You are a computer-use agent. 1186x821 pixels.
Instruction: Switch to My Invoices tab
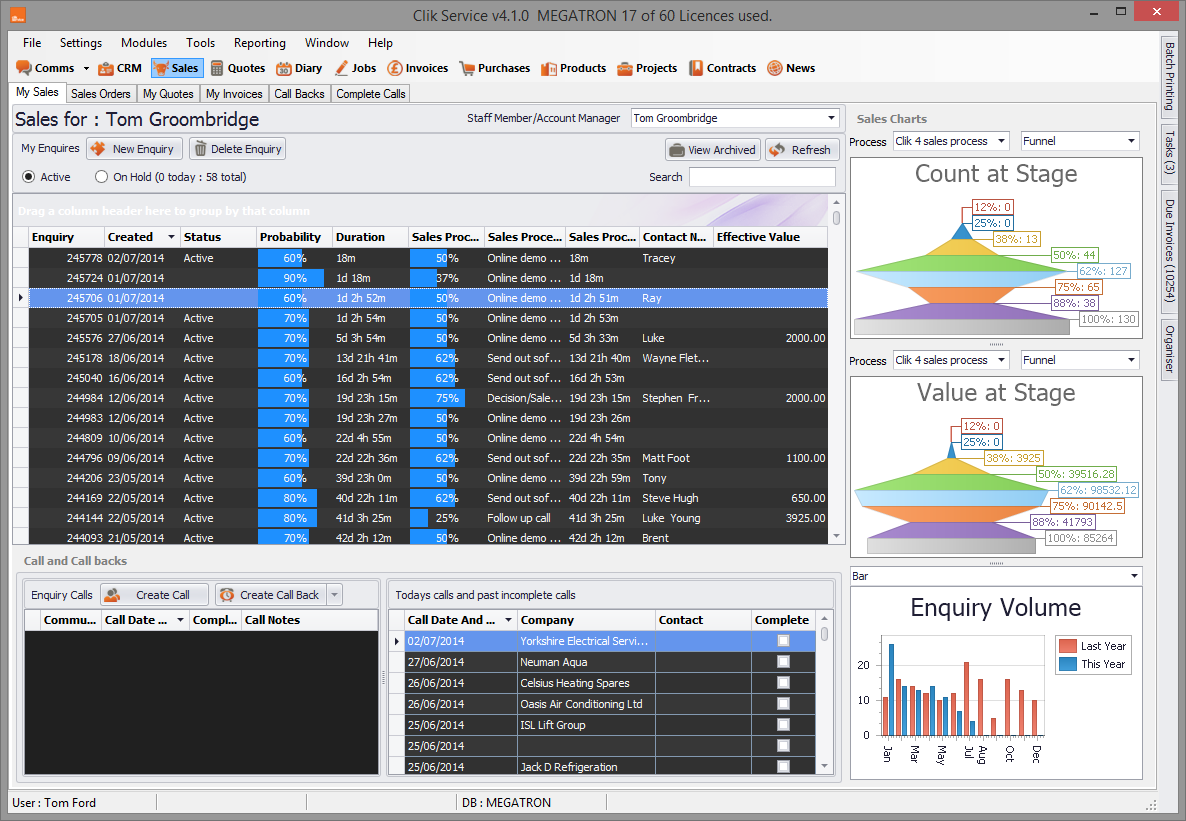tap(234, 94)
